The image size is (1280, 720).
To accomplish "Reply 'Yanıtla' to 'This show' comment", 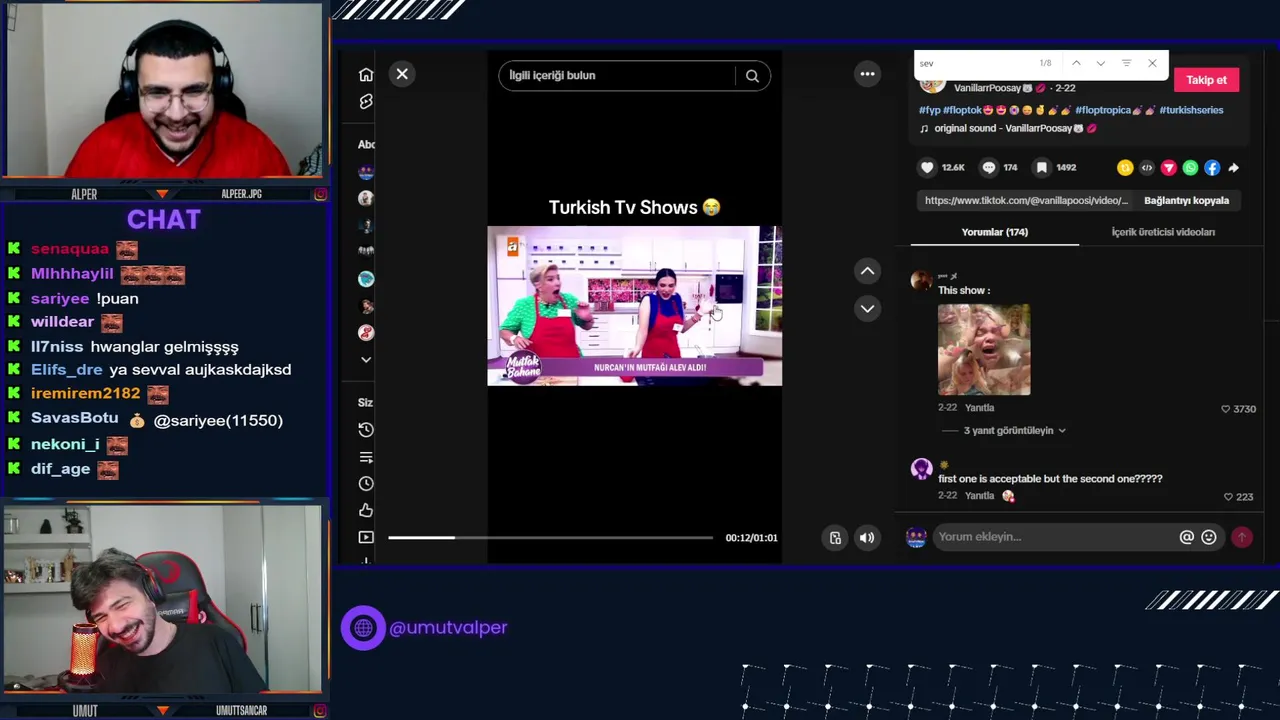I will pos(979,408).
